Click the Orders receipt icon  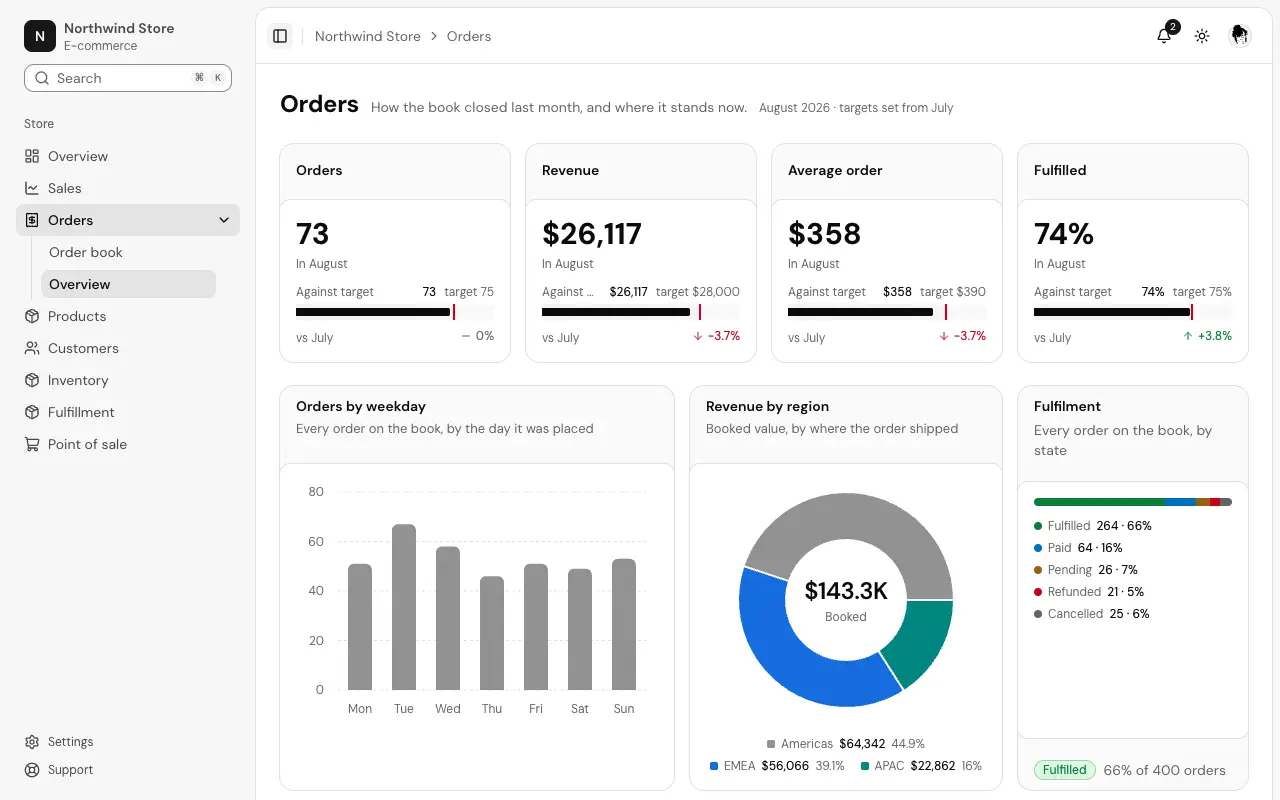[x=32, y=220]
